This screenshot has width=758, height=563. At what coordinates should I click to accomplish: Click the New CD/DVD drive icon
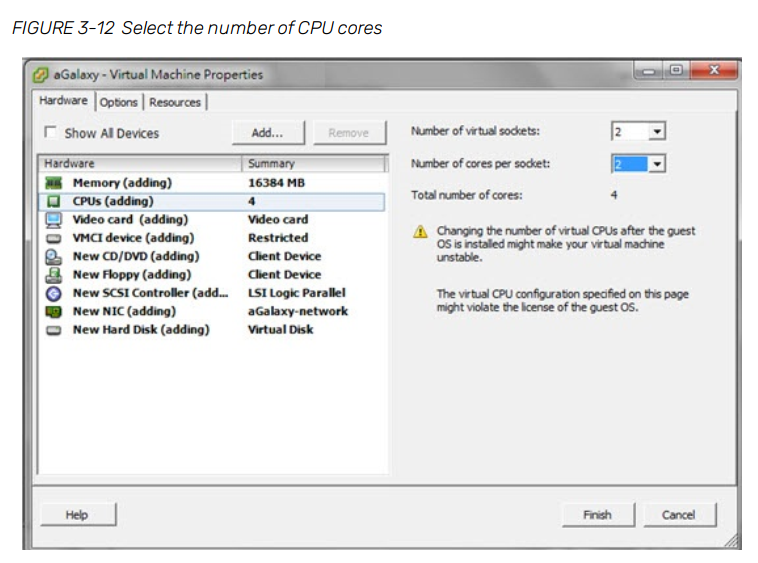(x=54, y=256)
